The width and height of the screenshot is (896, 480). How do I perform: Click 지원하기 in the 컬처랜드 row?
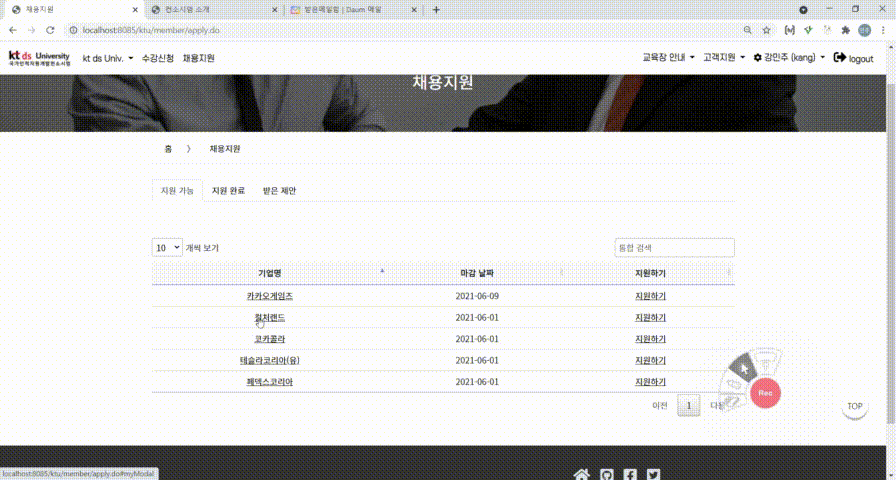(650, 318)
